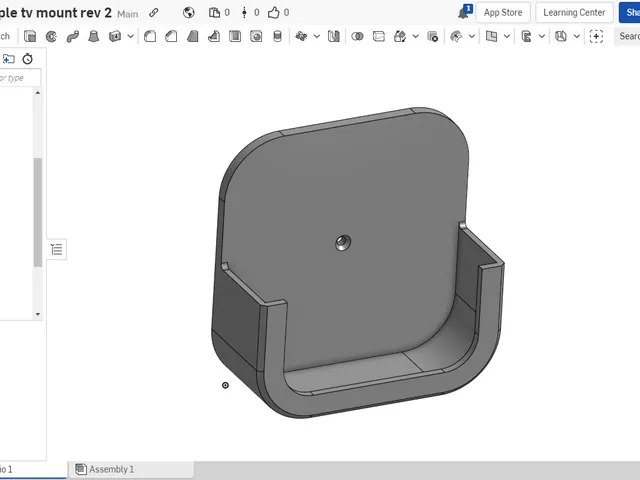Open the Learning Center
Viewport: 640px width, 480px height.
(574, 13)
